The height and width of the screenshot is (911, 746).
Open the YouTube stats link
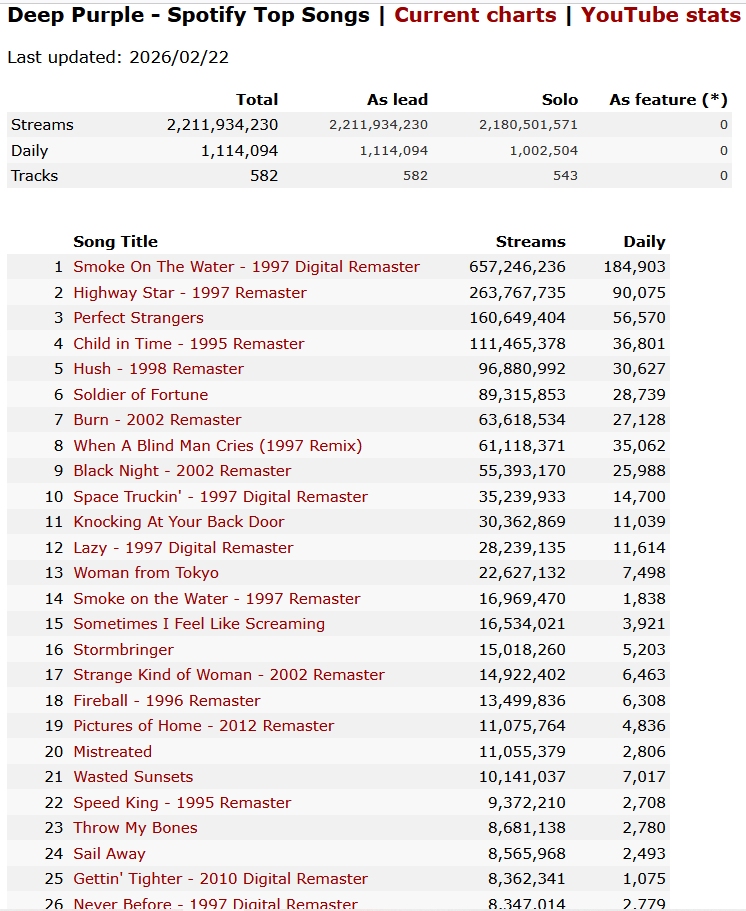point(661,15)
